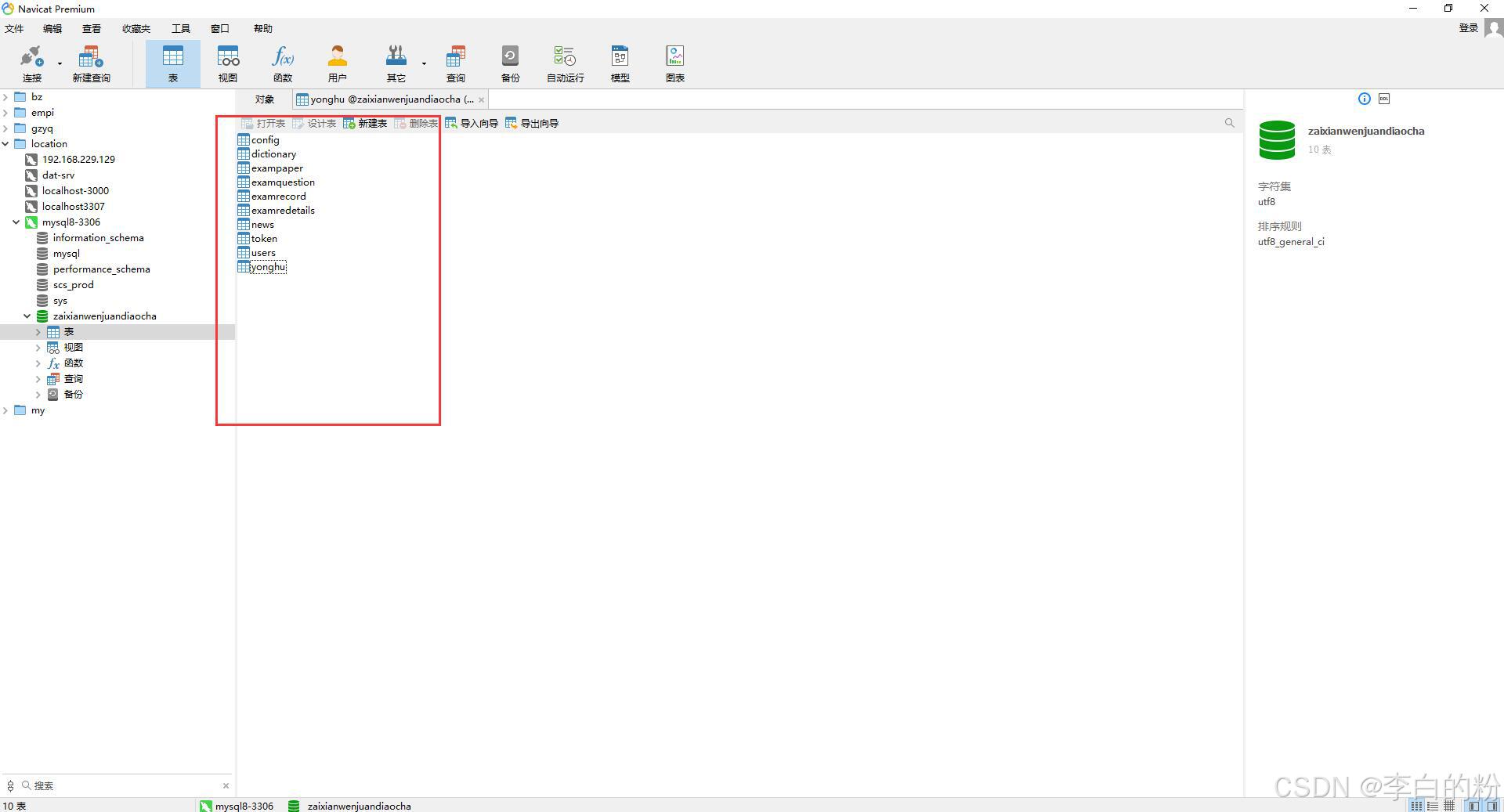Click the 搜索 sidebar search field
Image resolution: width=1504 pixels, height=812 pixels.
[x=125, y=785]
